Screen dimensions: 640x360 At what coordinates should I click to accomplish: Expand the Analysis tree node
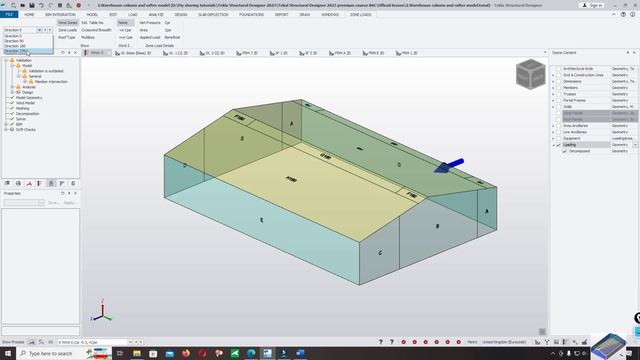pos(13,87)
